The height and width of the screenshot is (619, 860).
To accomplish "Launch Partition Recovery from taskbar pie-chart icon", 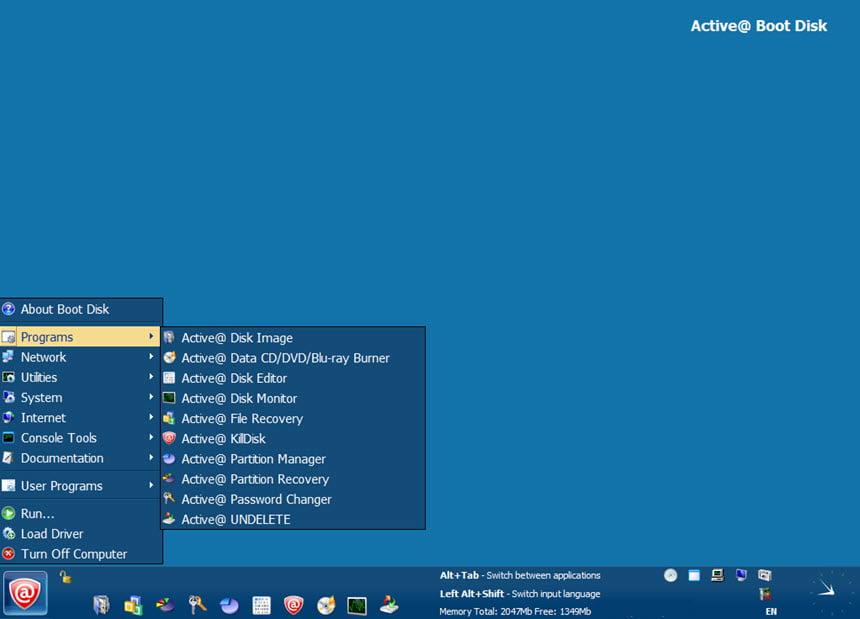I will [165, 605].
